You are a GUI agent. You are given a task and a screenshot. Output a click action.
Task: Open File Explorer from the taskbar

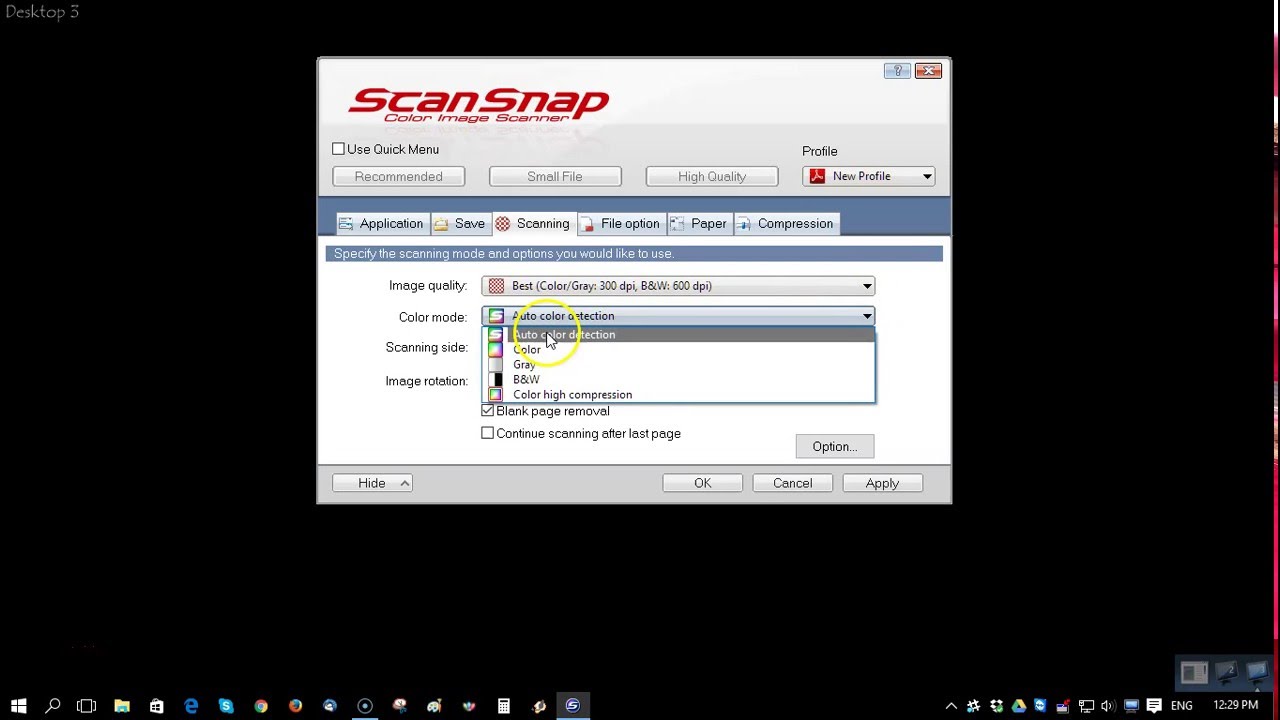point(122,706)
